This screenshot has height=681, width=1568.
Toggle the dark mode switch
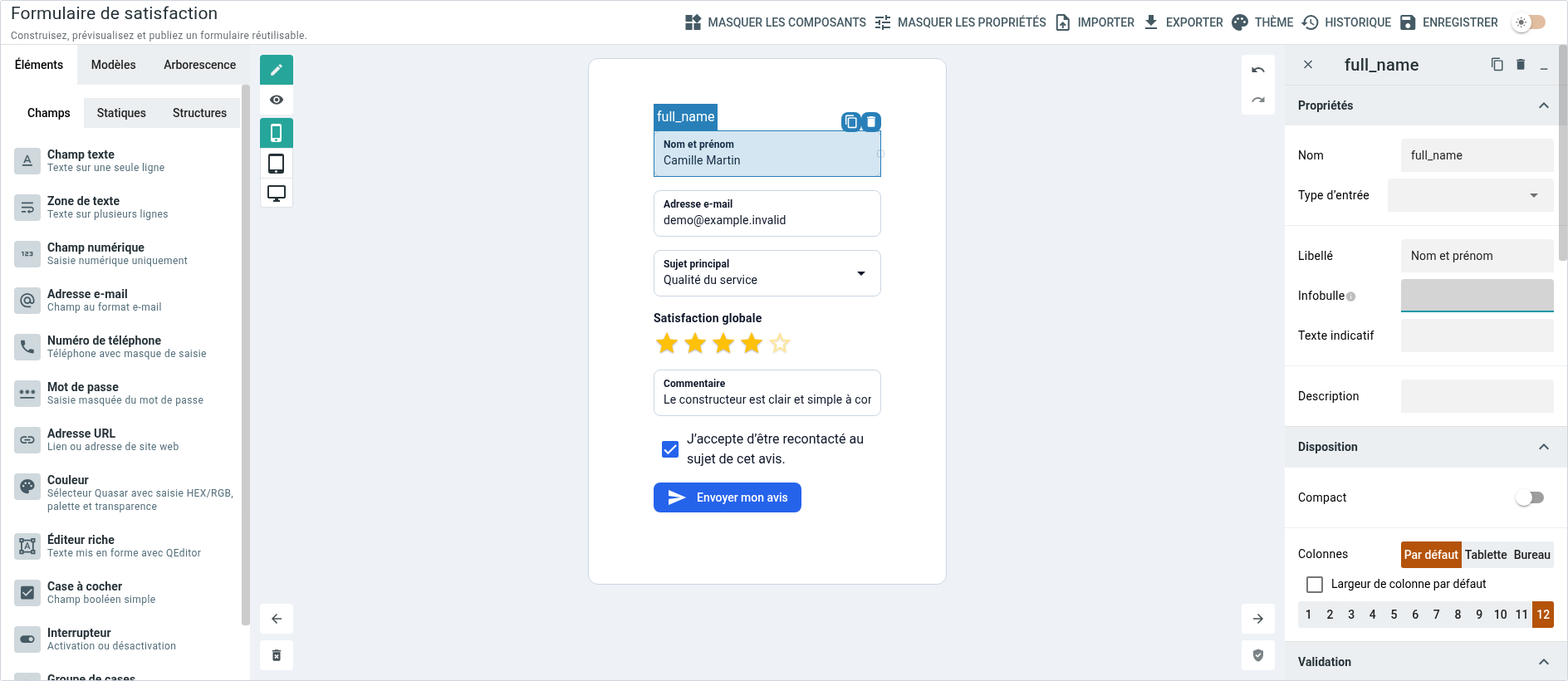(1529, 22)
